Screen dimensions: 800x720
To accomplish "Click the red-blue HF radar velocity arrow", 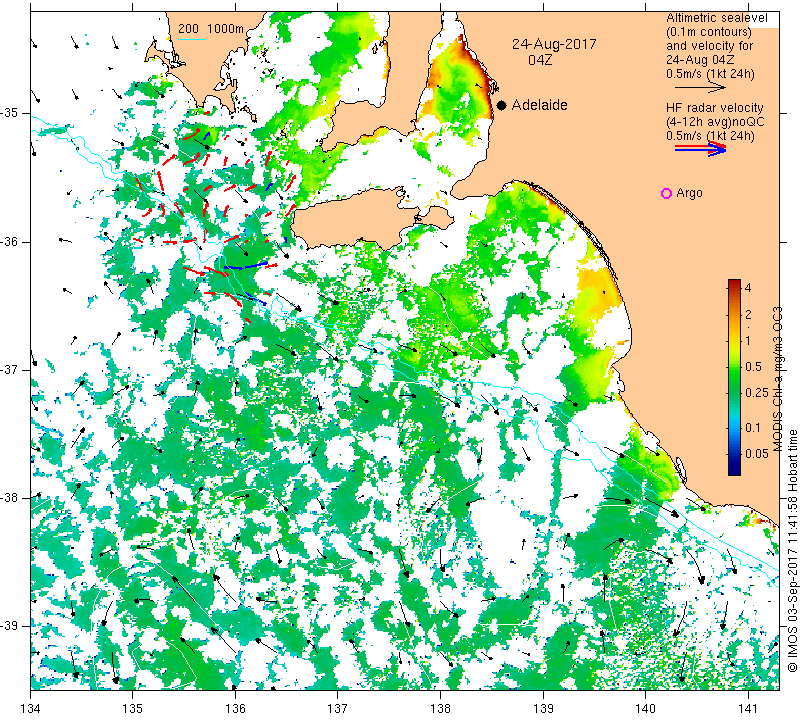I will click(700, 148).
